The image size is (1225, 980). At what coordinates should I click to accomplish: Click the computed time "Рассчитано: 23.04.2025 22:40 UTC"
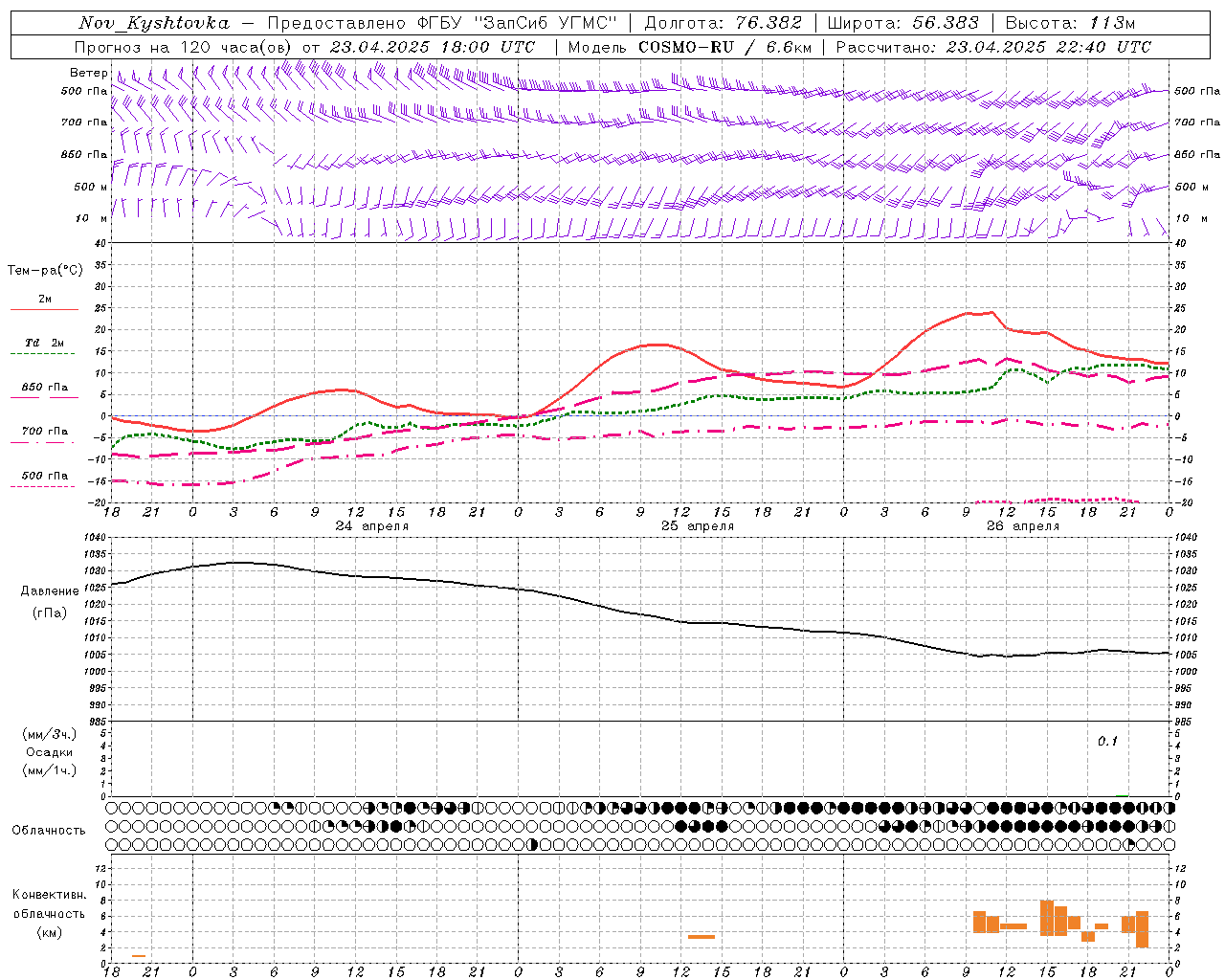(x=993, y=47)
